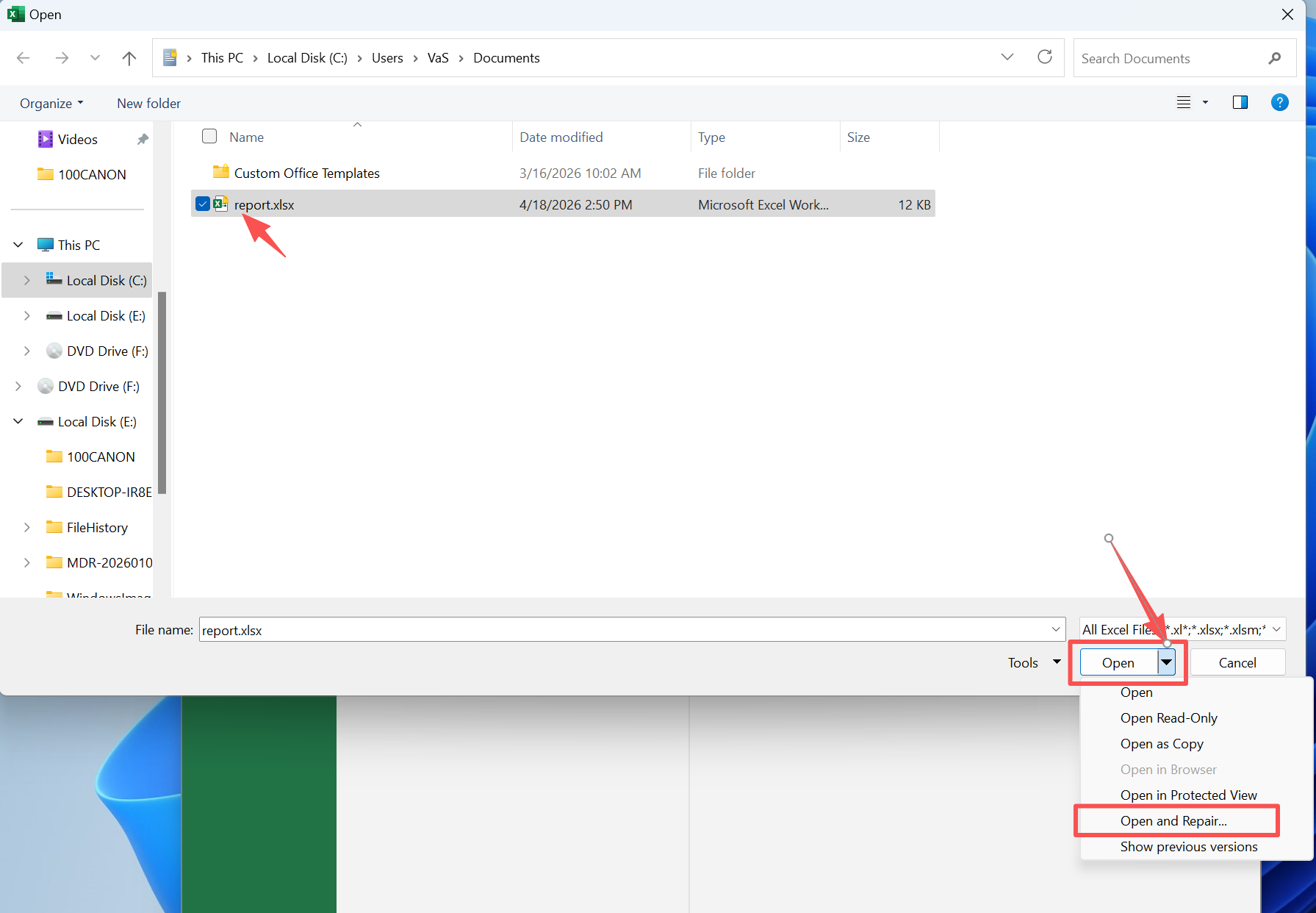Click the navigation pane scrollbar
Image resolution: width=1316 pixels, height=913 pixels.
[x=162, y=393]
